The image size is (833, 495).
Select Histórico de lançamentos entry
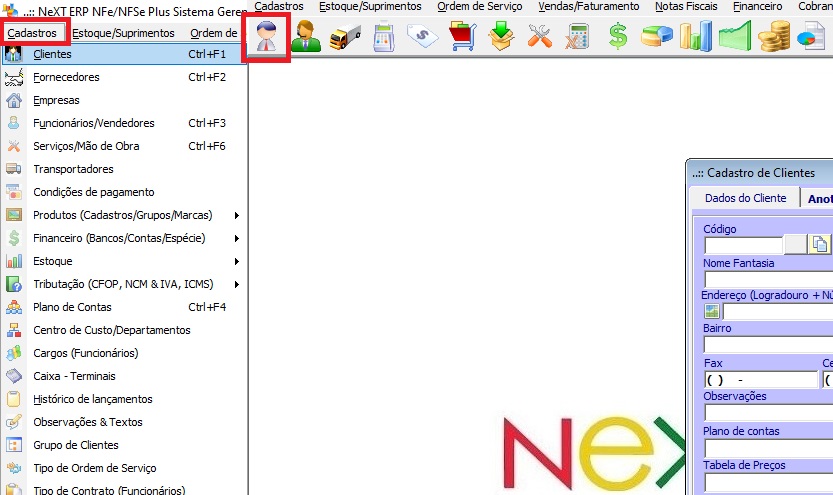(125, 399)
